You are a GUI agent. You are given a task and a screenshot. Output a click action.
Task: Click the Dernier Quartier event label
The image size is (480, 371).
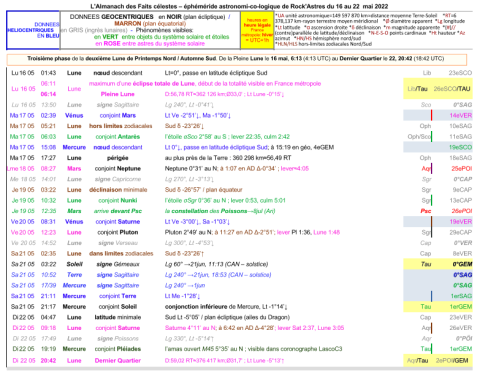click(118, 360)
